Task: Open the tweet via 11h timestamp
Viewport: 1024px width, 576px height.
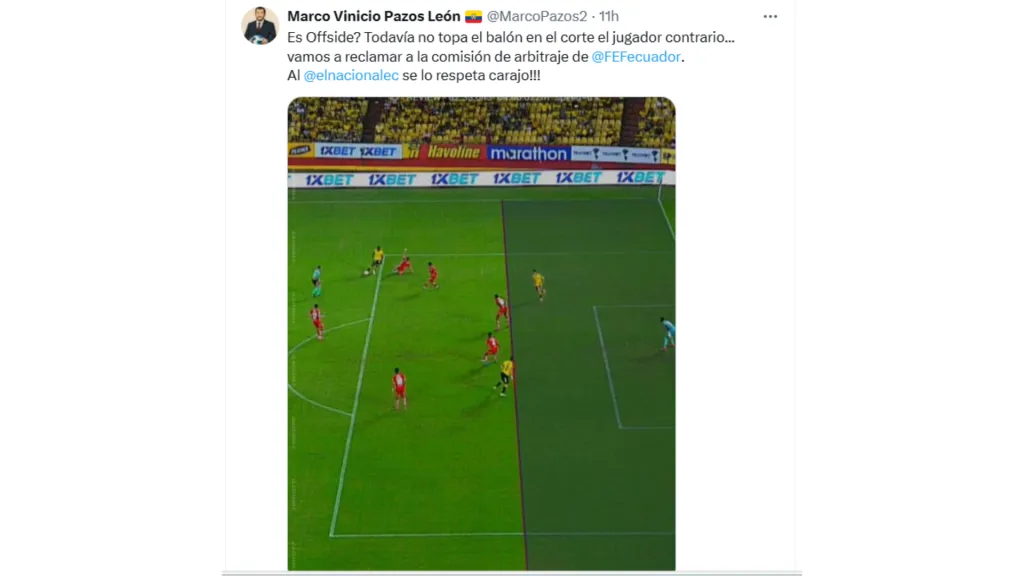Action: 609,16
